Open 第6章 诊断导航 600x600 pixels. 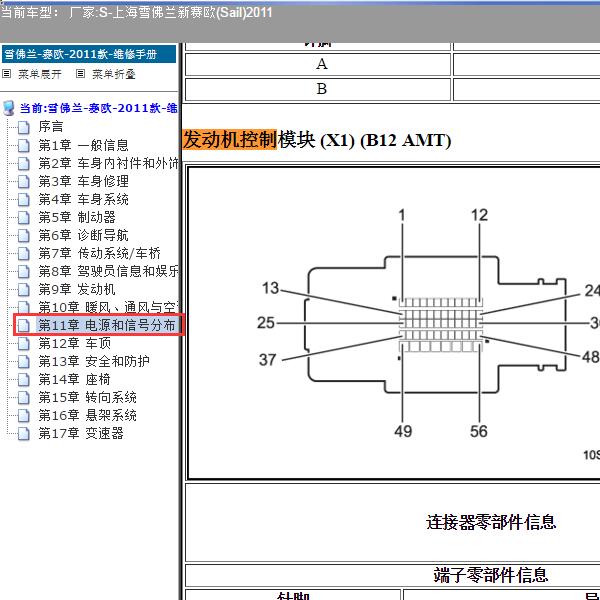[83, 235]
